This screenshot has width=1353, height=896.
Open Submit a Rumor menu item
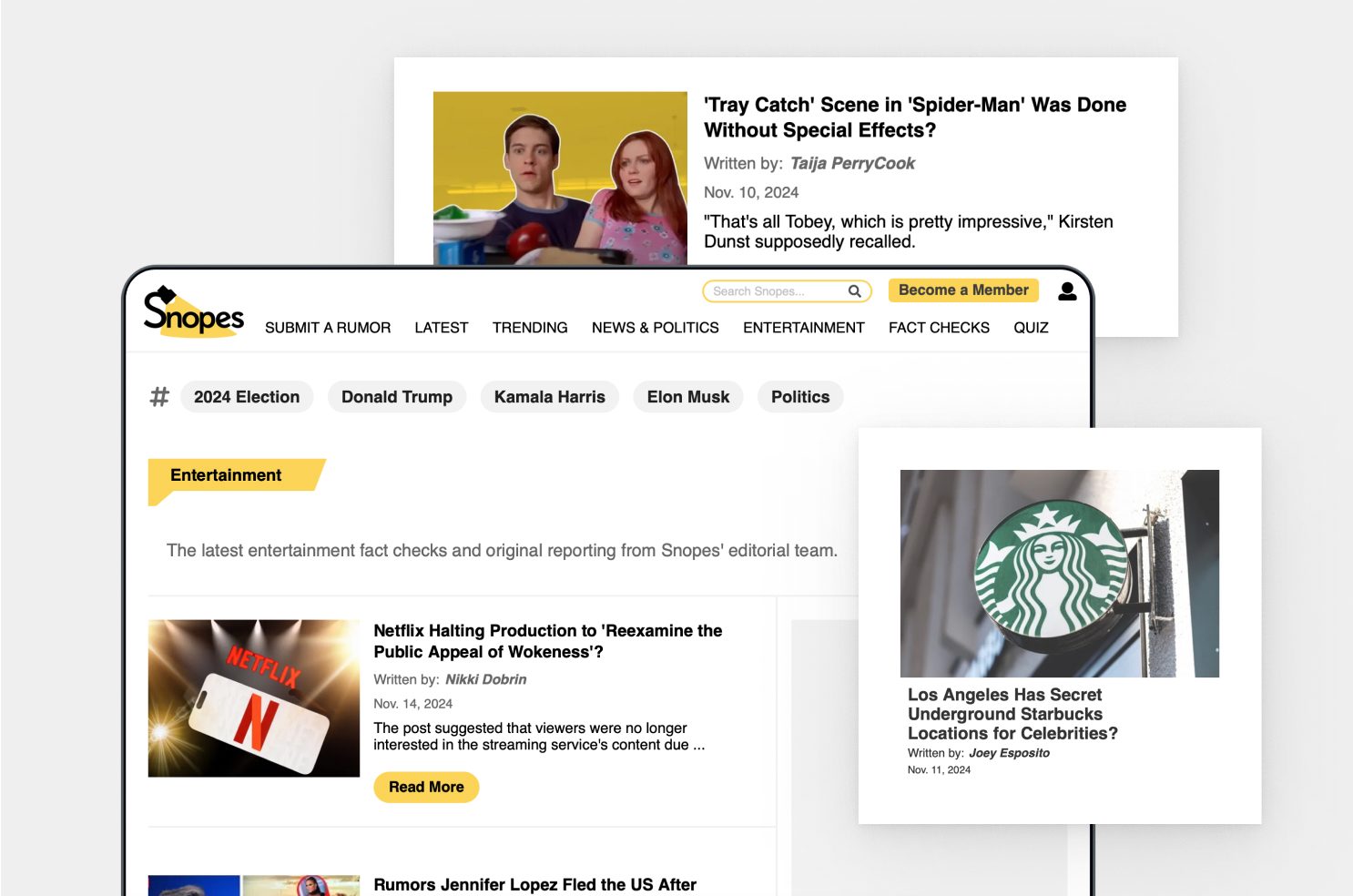328,328
